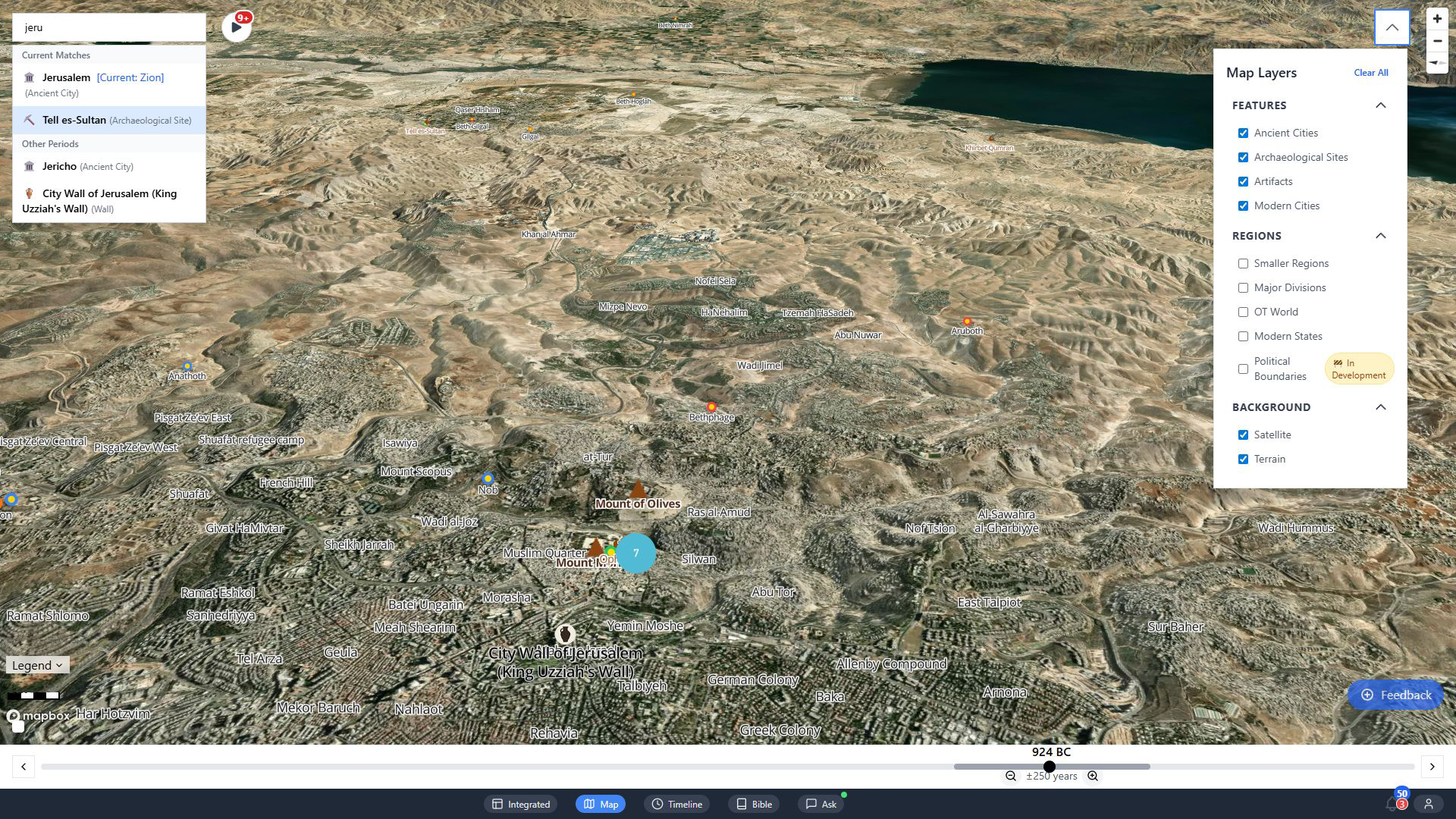The image size is (1456, 819).
Task: Switch to the Timeline tab
Action: point(676,804)
